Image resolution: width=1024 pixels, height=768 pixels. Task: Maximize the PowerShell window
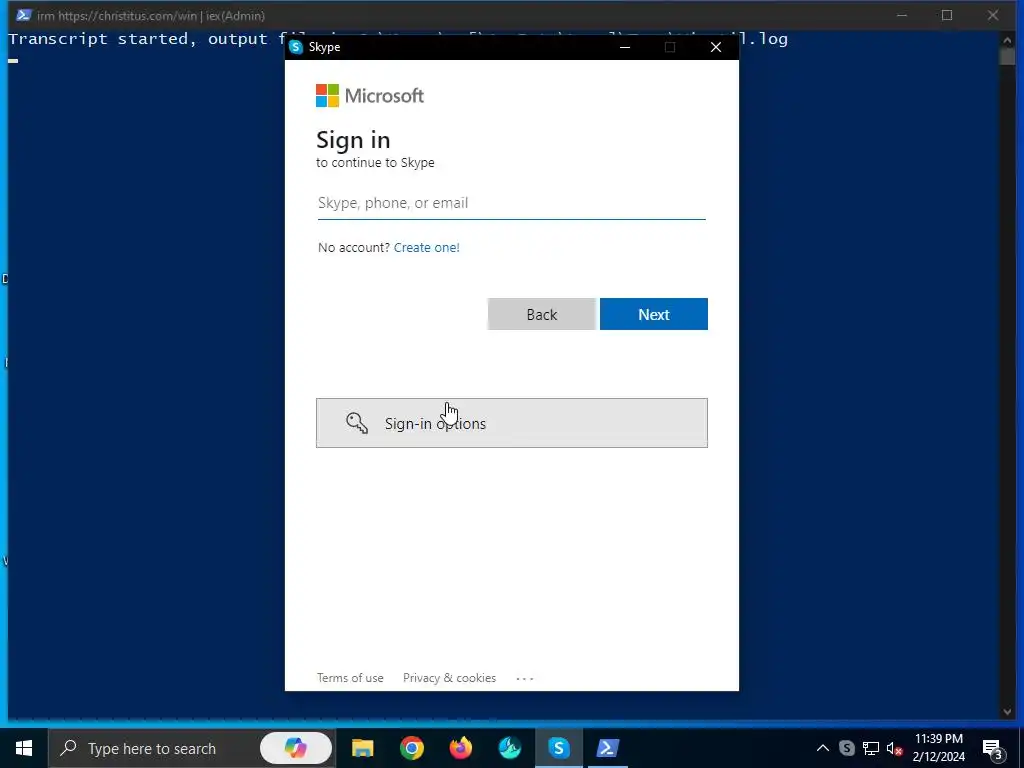tap(947, 15)
